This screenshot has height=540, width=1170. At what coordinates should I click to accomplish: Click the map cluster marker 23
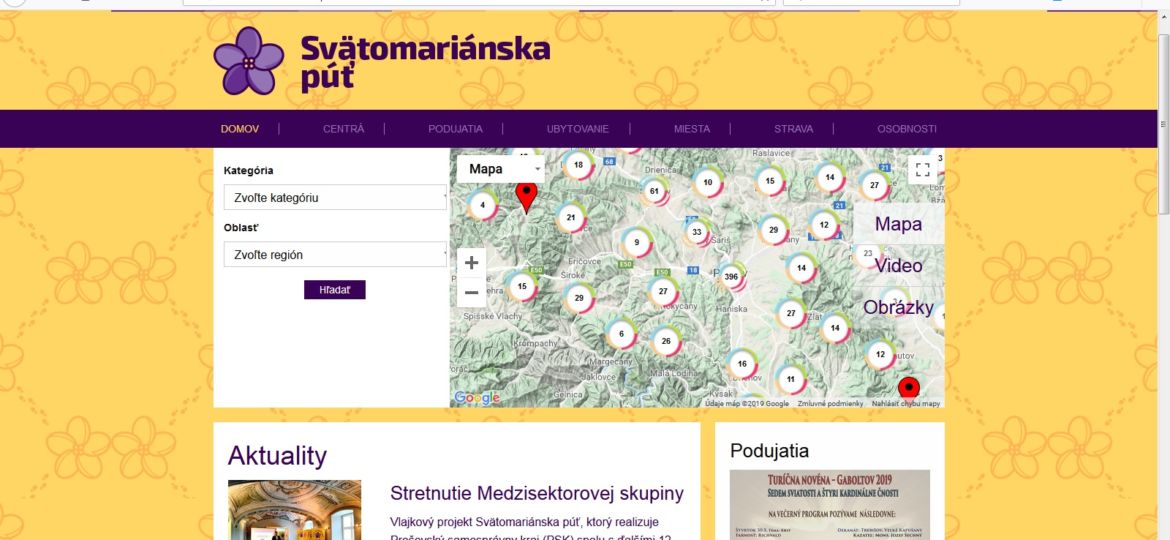coord(868,254)
